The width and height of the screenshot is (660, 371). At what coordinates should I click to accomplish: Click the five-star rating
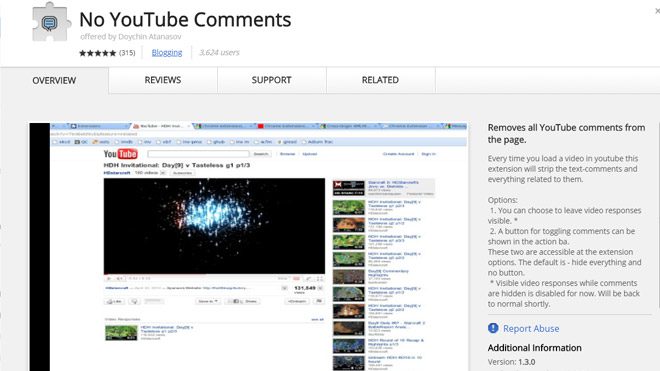tap(98, 53)
